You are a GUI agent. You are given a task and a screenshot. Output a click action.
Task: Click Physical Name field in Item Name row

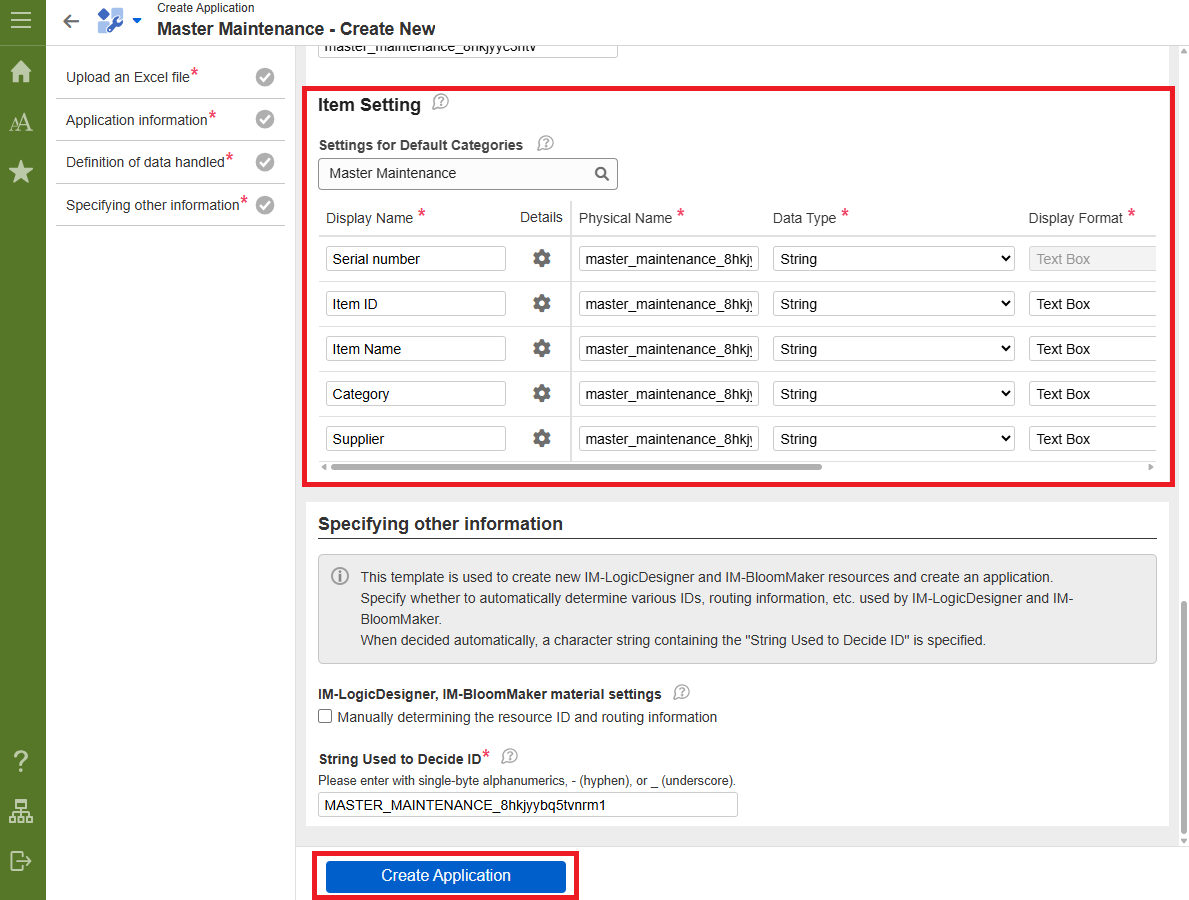tap(669, 349)
